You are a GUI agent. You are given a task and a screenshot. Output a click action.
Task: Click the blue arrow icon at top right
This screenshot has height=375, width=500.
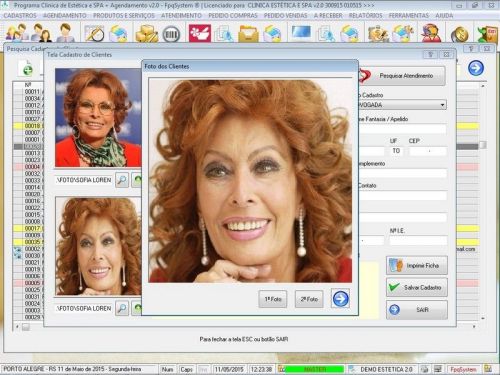click(x=476, y=68)
